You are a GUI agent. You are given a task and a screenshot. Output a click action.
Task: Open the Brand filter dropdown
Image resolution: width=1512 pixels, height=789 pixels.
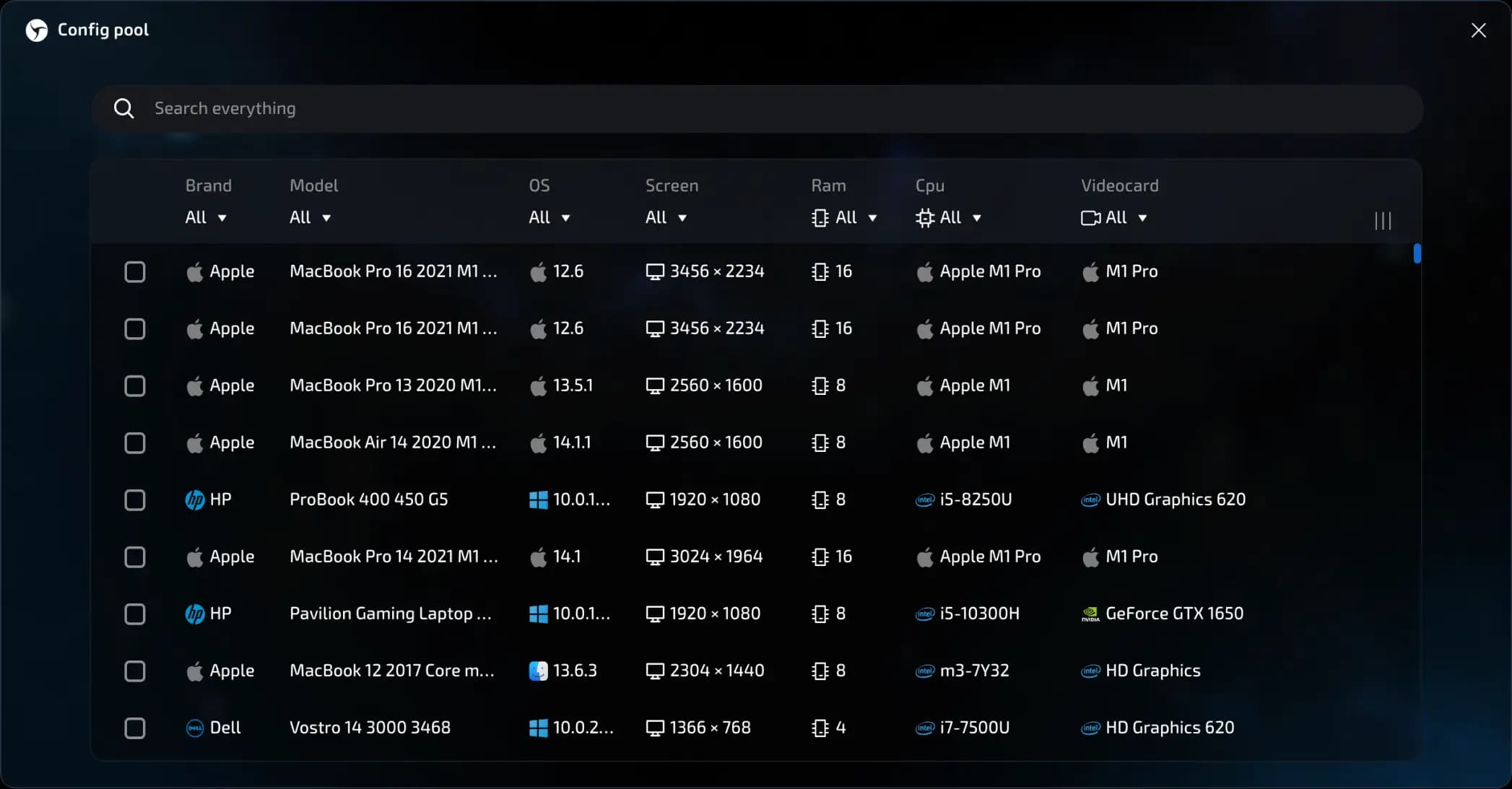(206, 217)
